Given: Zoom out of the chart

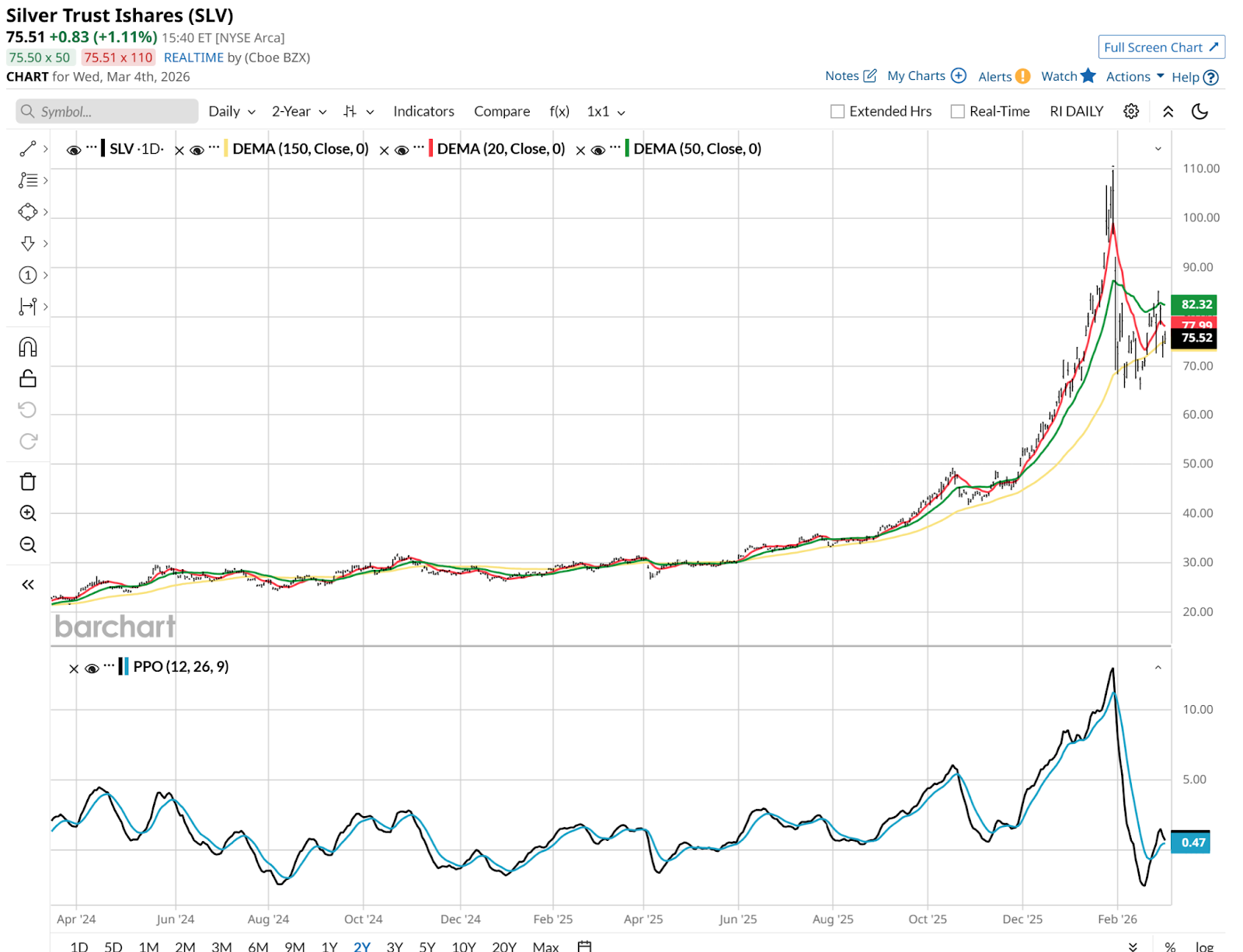Looking at the screenshot, I should click(28, 544).
